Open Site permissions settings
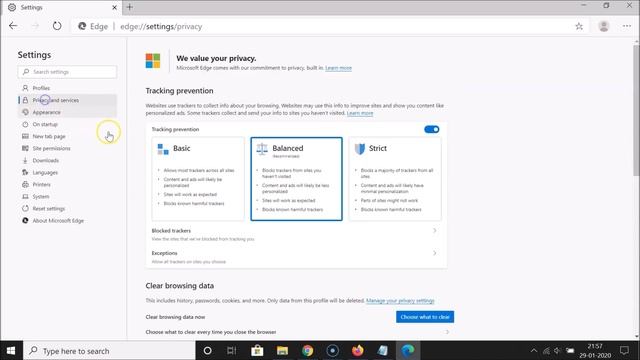Screen dimensions: 640x360 67,148
